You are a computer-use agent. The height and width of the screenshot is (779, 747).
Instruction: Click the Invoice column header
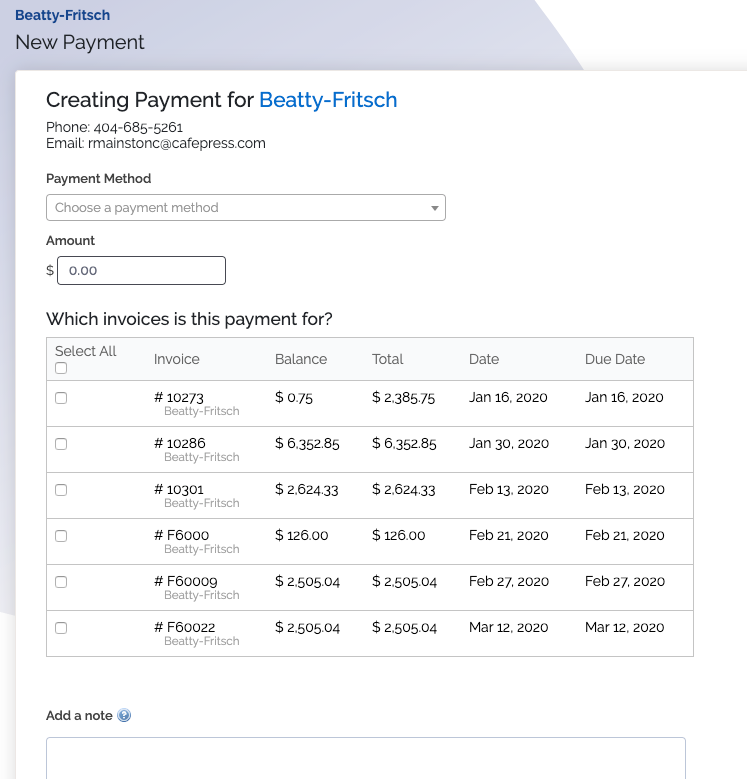pyautogui.click(x=177, y=359)
